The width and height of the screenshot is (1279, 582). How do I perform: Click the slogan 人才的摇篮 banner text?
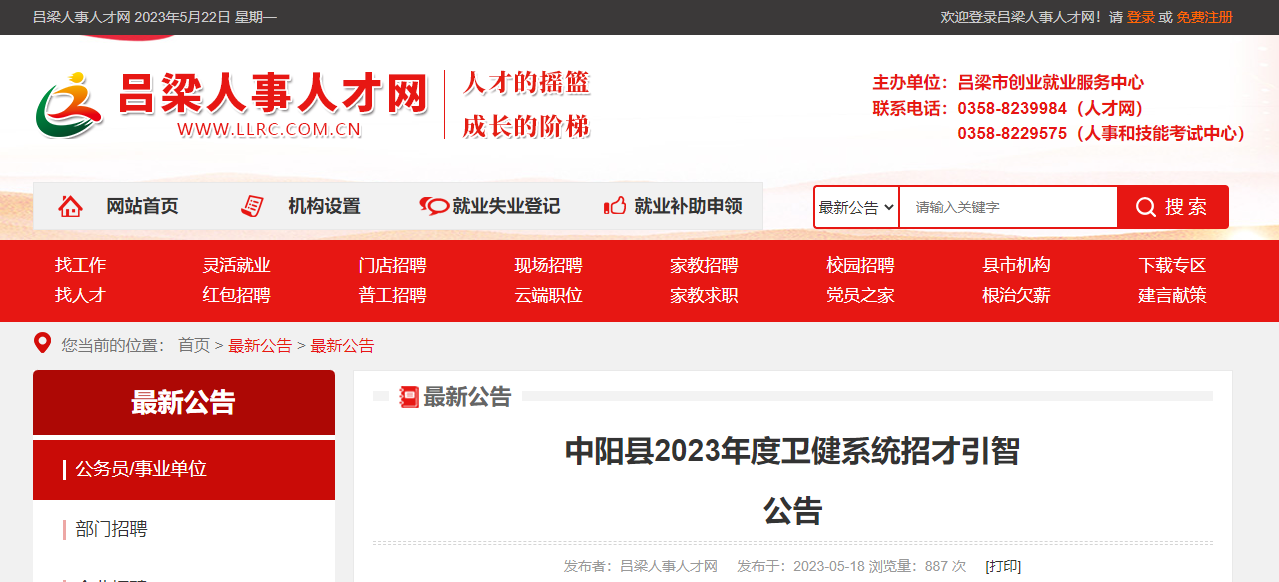tap(526, 82)
